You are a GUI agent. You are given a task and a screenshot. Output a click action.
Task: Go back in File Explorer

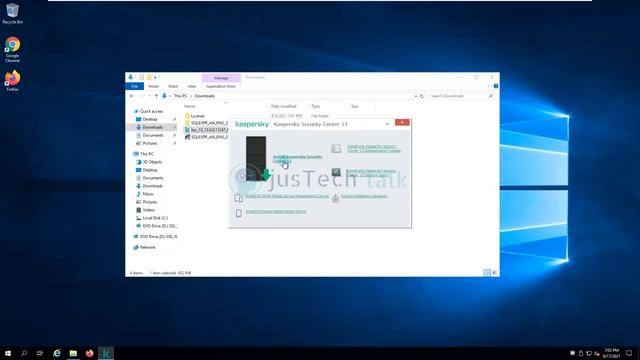131,96
